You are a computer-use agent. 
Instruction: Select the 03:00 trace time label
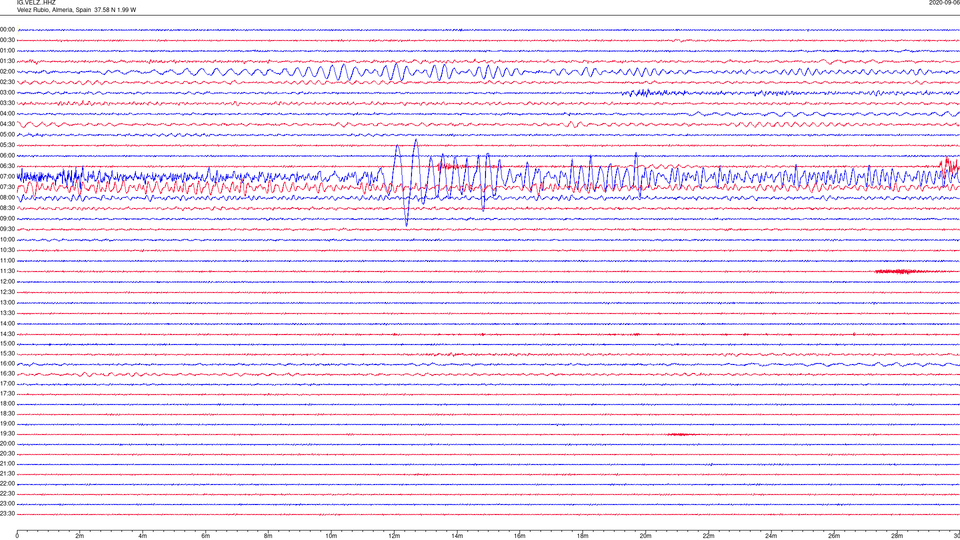pyautogui.click(x=8, y=93)
